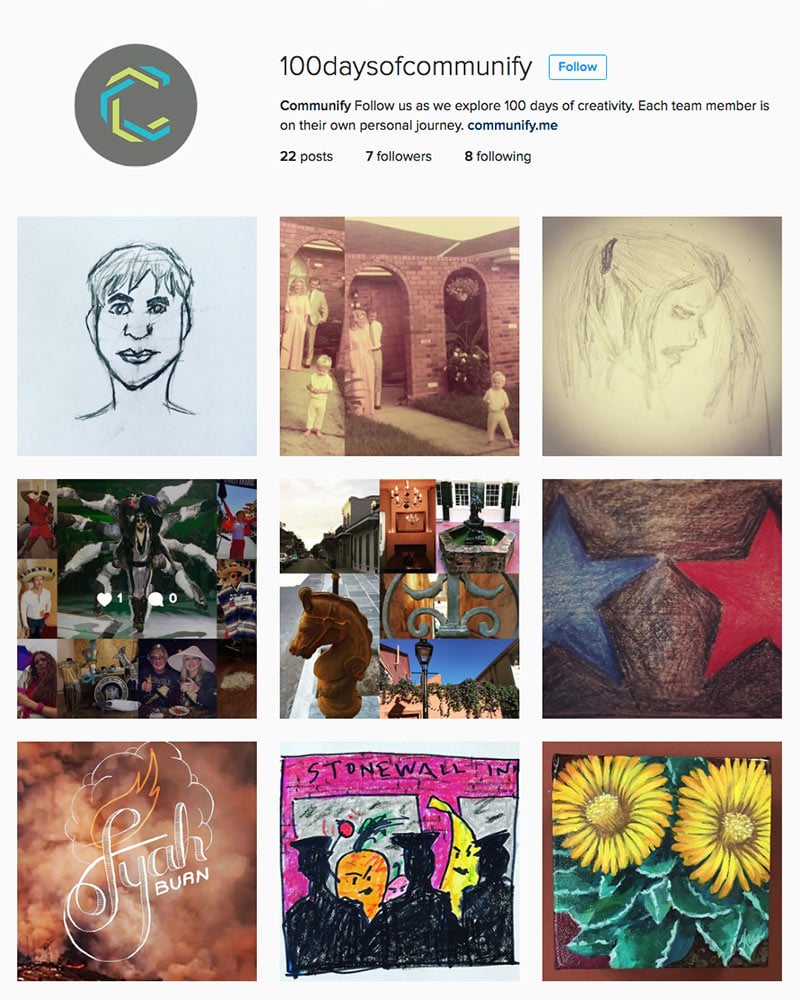Click the heart likes icon on collage post

[105, 599]
